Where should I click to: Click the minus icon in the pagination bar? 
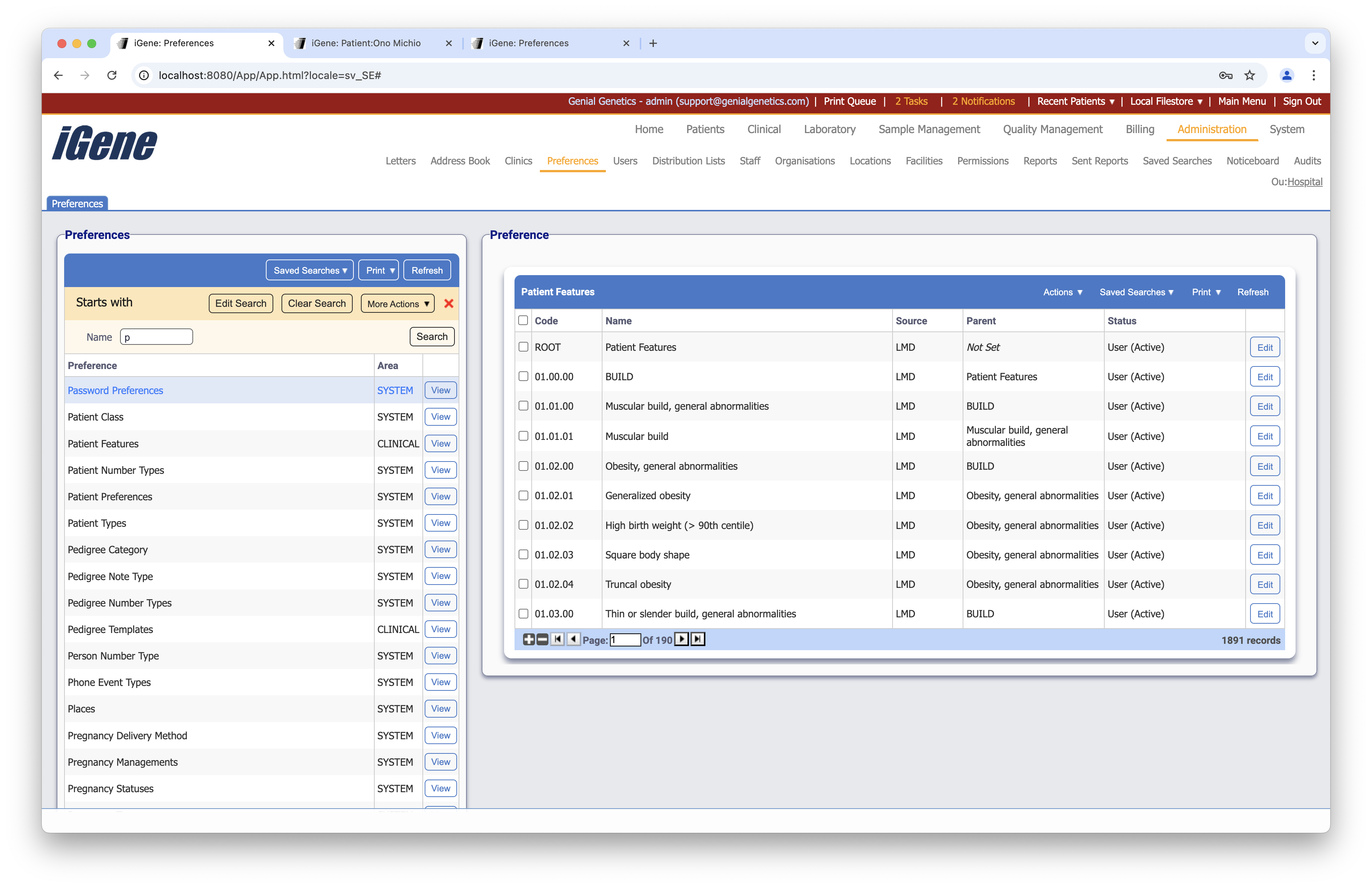(542, 639)
